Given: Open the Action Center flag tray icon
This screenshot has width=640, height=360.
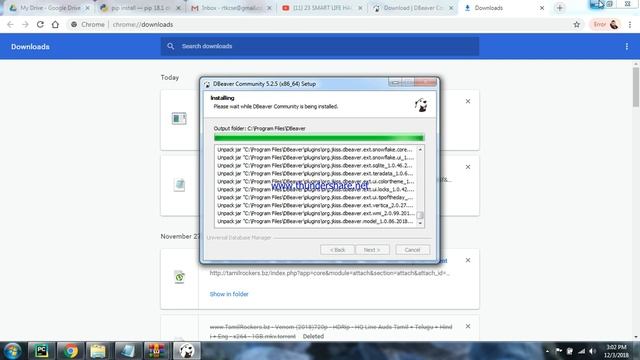Looking at the screenshot, I should coord(559,351).
